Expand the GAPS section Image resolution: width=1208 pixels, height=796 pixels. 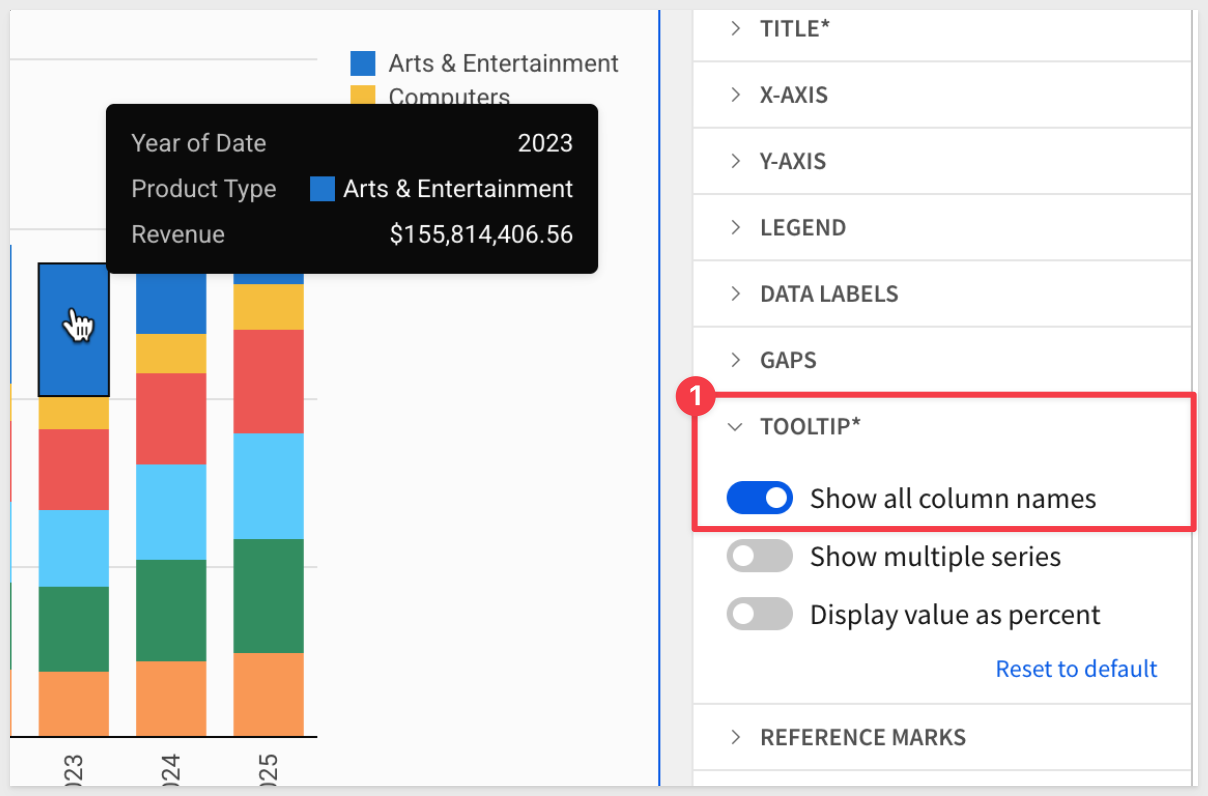pyautogui.click(x=787, y=360)
